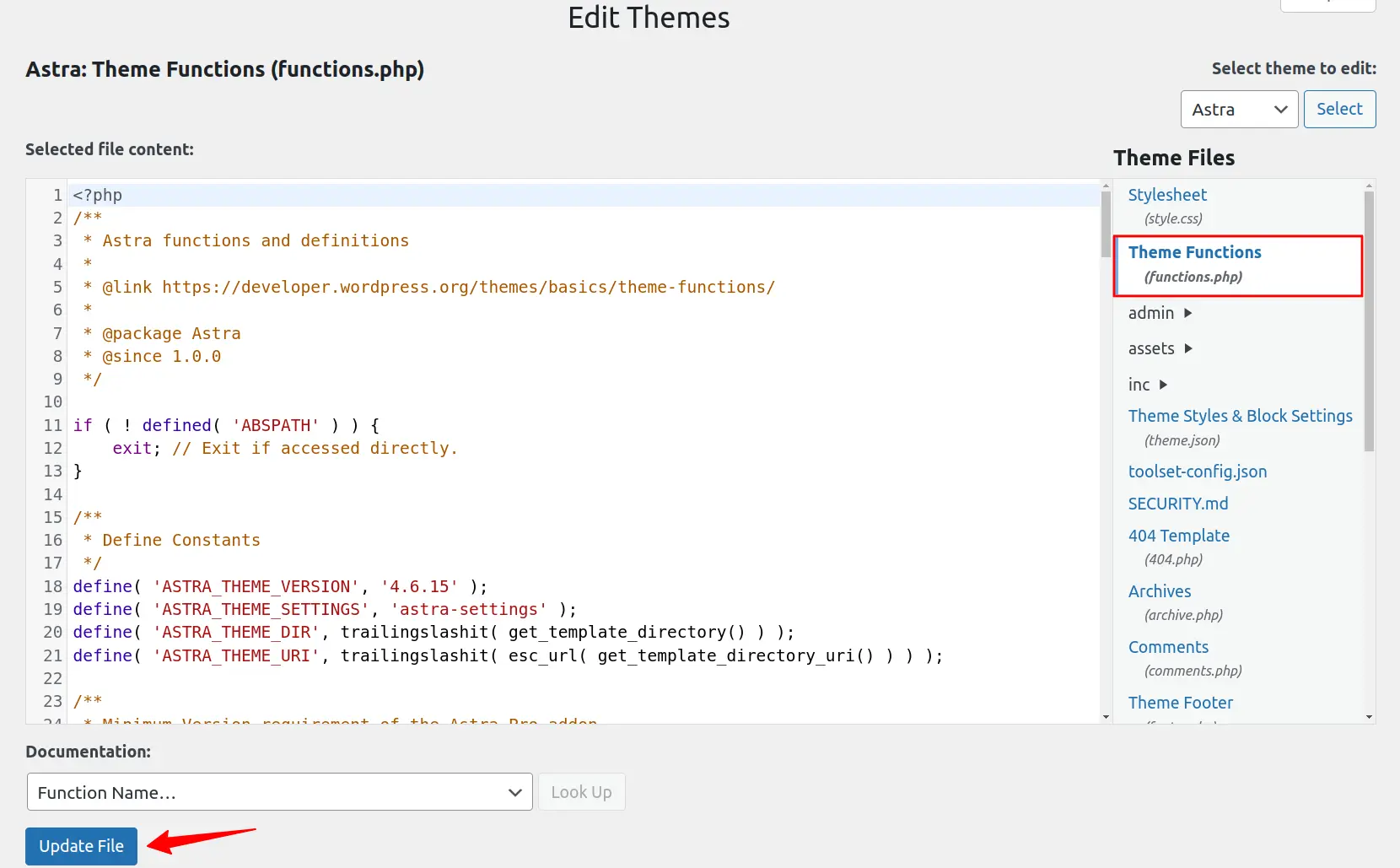Image resolution: width=1400 pixels, height=868 pixels.
Task: Click the (comments.php) filename text
Action: tap(1193, 671)
